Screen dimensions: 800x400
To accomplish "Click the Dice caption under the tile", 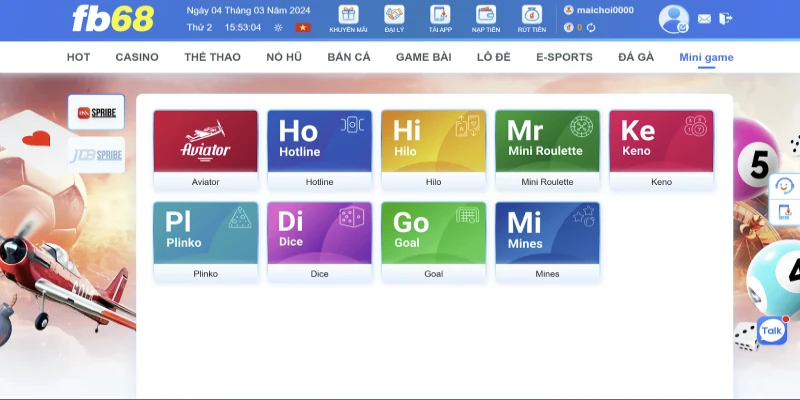I will click(x=319, y=274).
